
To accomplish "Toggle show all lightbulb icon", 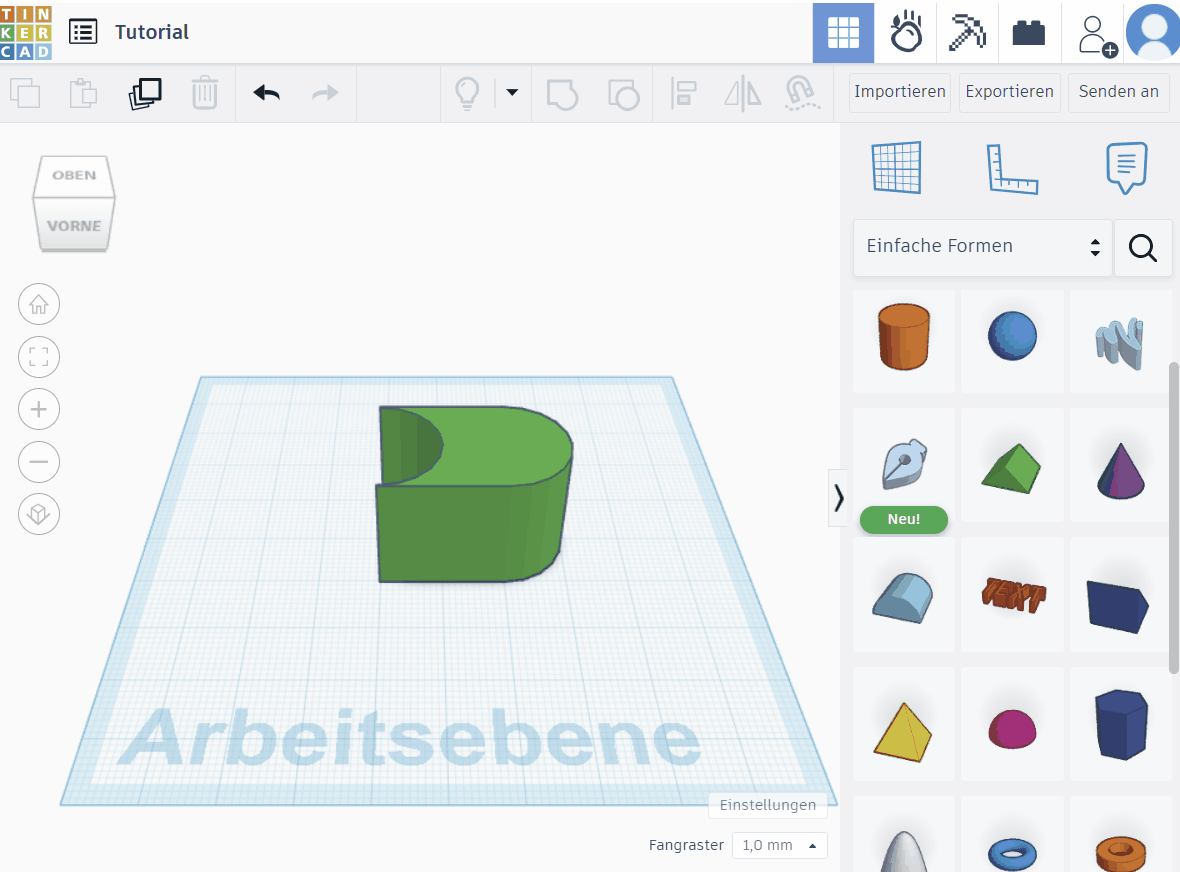I will [467, 93].
